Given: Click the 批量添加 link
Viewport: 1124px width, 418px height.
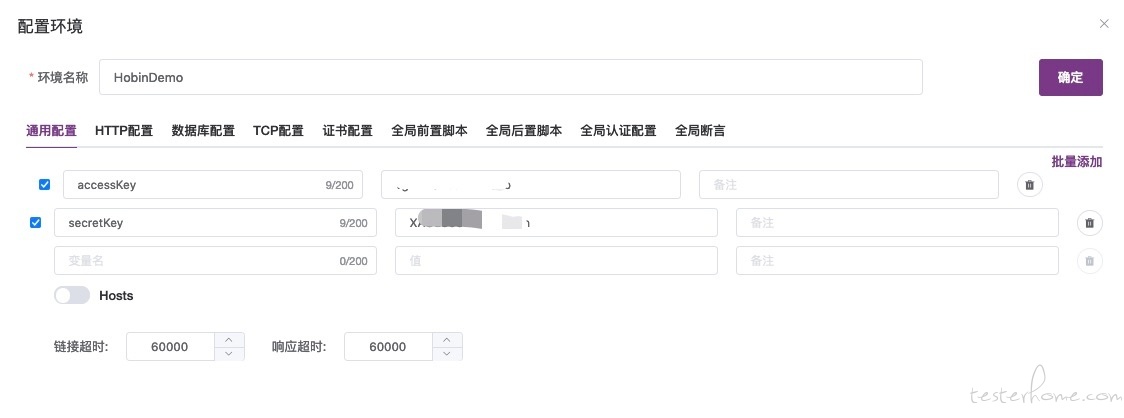Looking at the screenshot, I should (x=1077, y=162).
